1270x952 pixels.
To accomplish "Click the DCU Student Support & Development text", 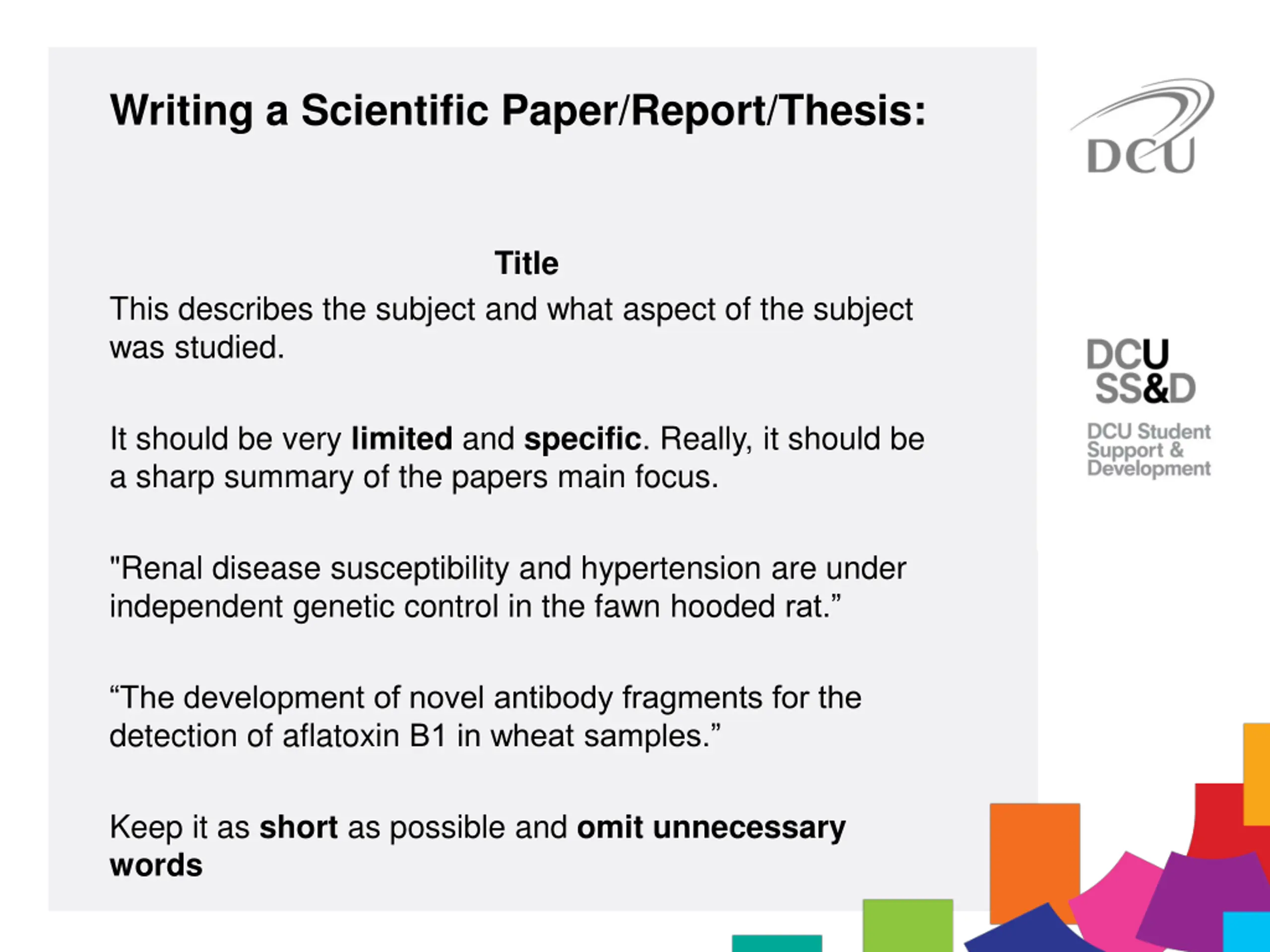I will pyautogui.click(x=1148, y=450).
